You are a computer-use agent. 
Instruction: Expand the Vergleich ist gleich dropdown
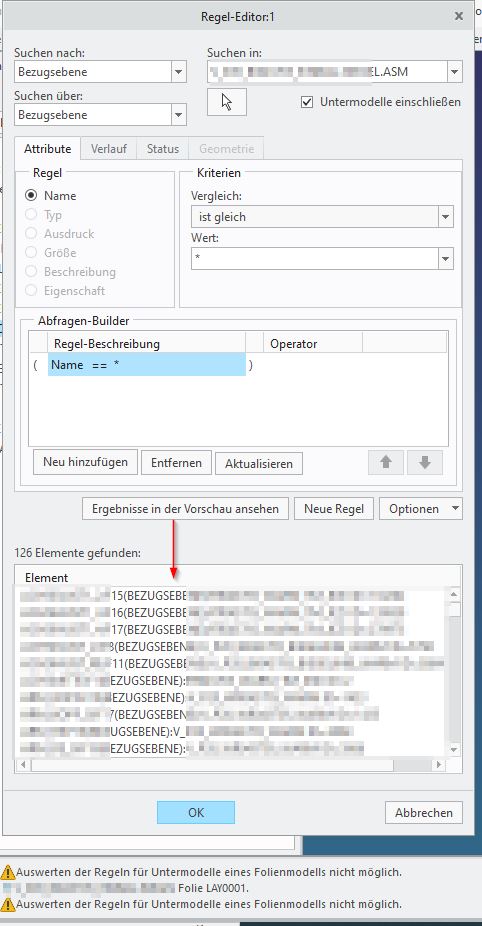[445, 217]
